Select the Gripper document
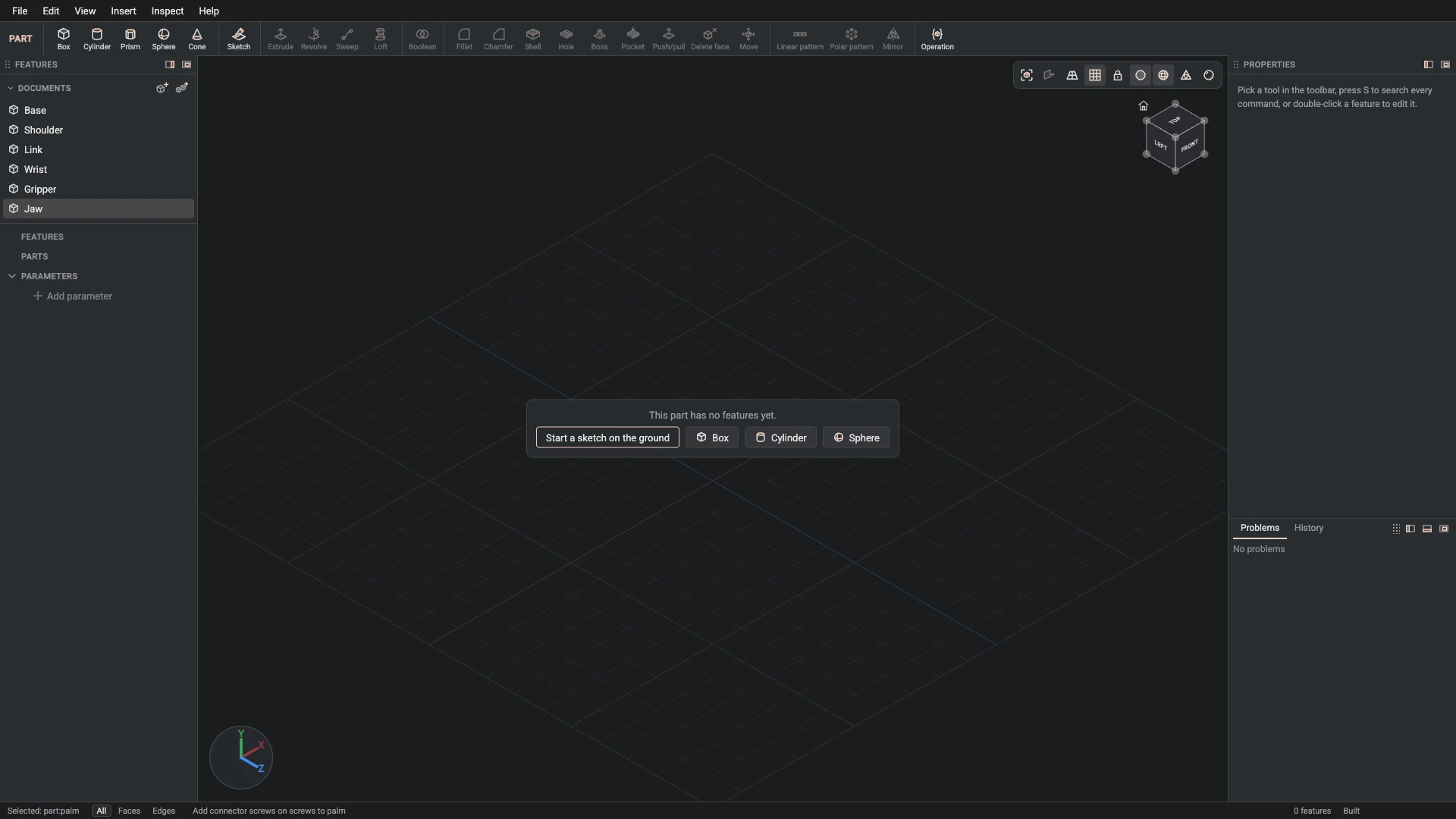Image resolution: width=1456 pixels, height=819 pixels. (99, 189)
